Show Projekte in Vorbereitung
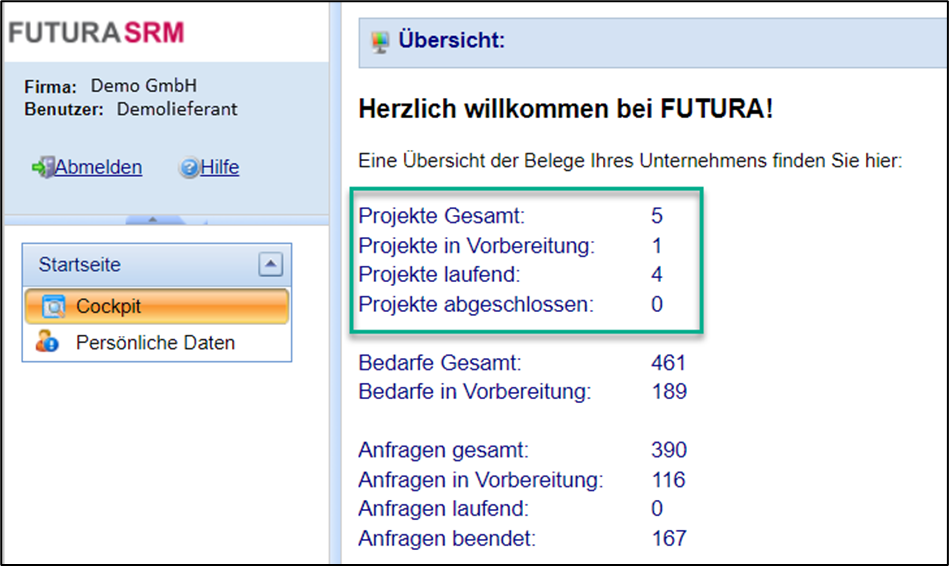This screenshot has width=949, height=566. point(476,245)
